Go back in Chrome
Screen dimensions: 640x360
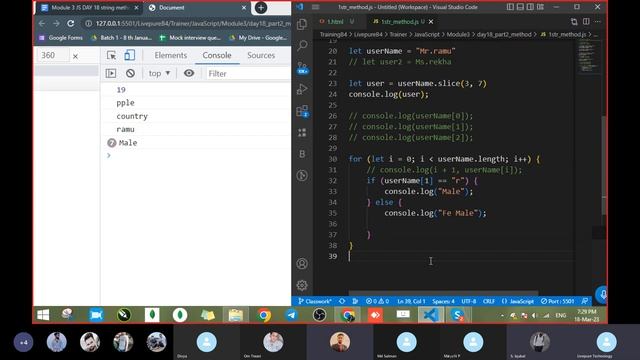[42, 23]
